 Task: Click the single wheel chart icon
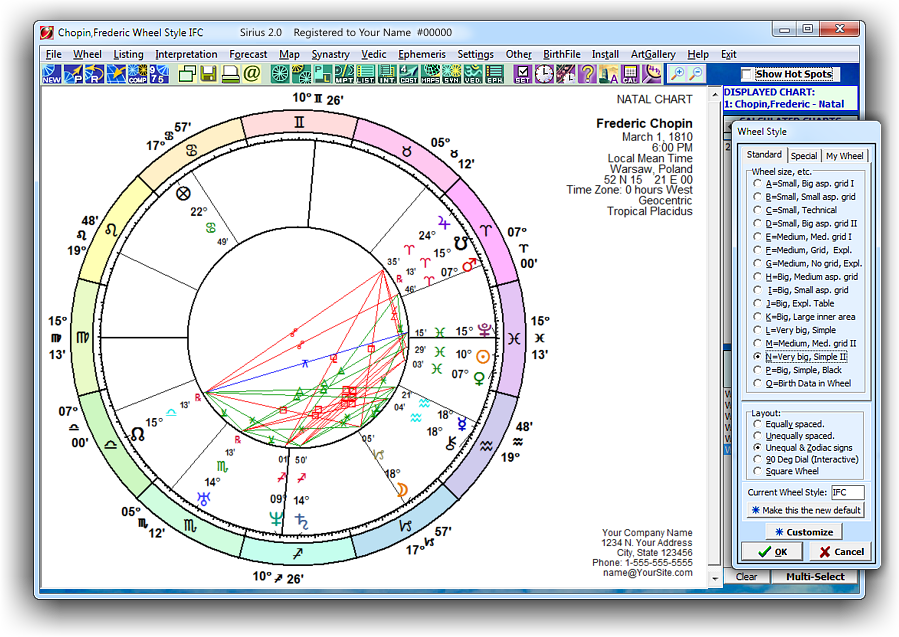[x=280, y=74]
